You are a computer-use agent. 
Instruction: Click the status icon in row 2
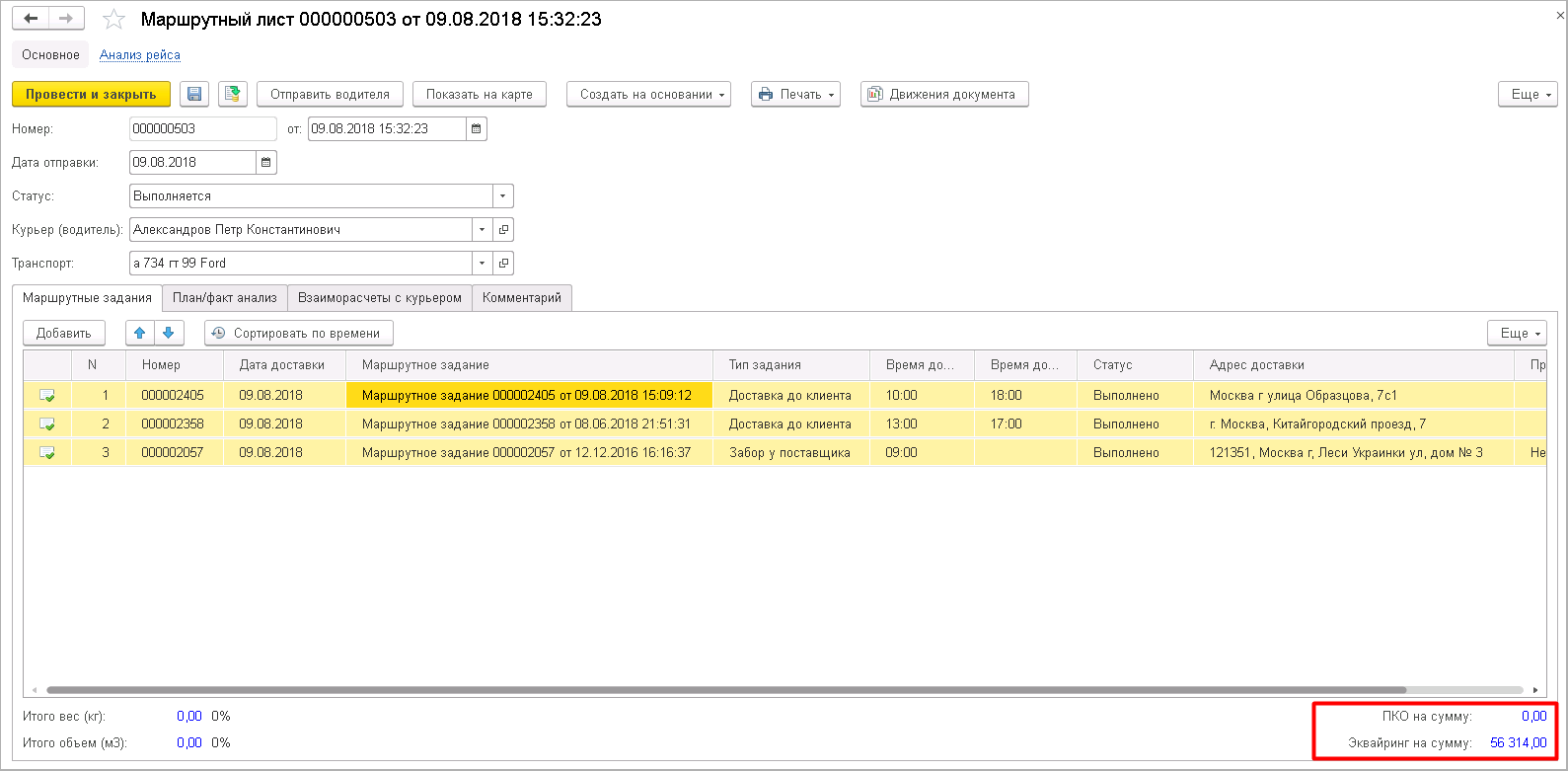pyautogui.click(x=46, y=424)
